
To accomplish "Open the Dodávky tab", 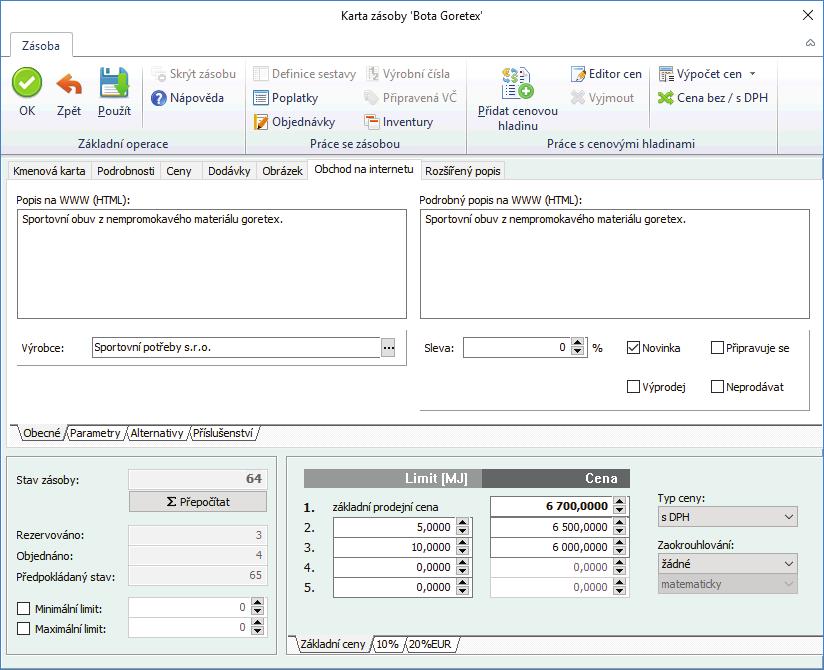I will 229,171.
